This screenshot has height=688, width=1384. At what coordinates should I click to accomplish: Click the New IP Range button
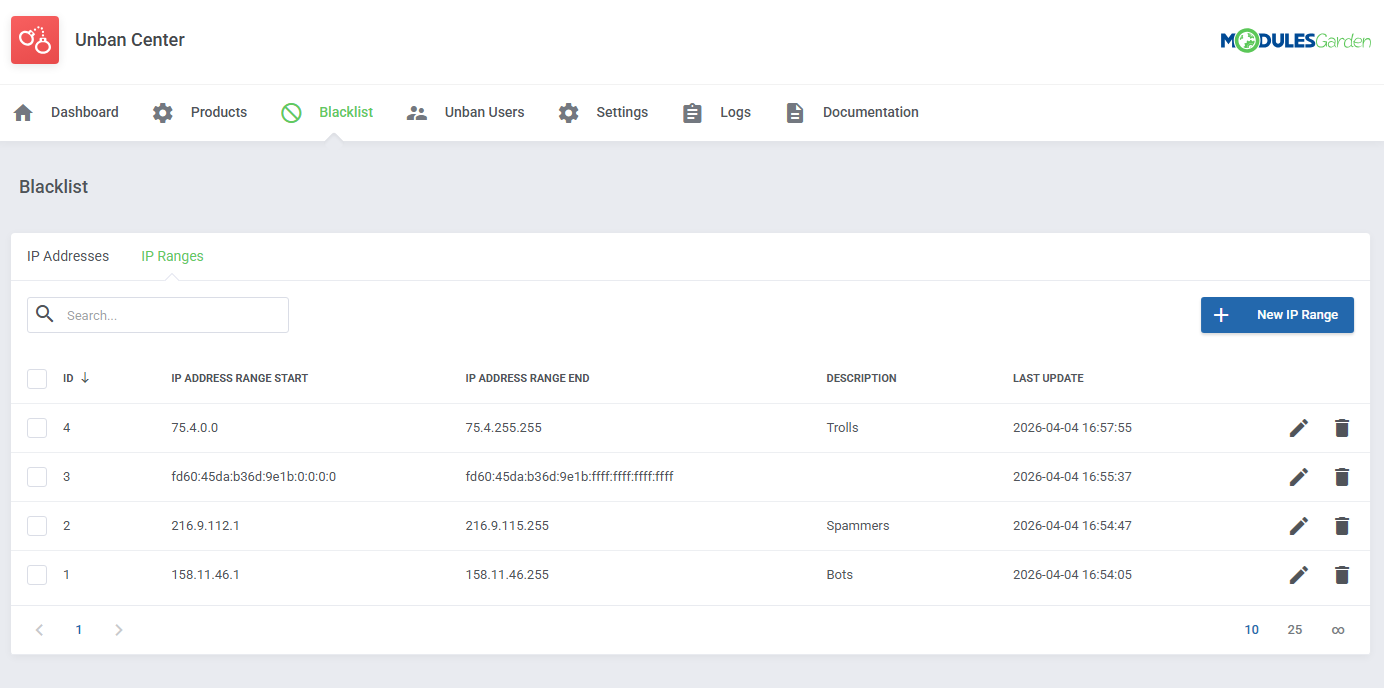point(1277,314)
